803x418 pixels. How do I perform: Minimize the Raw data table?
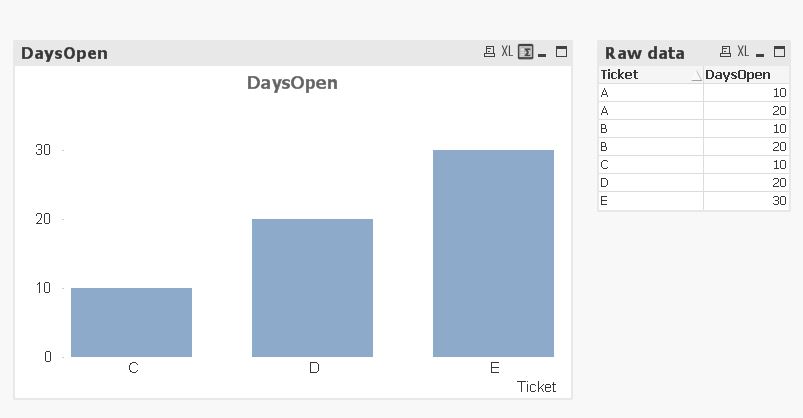pyautogui.click(x=761, y=54)
